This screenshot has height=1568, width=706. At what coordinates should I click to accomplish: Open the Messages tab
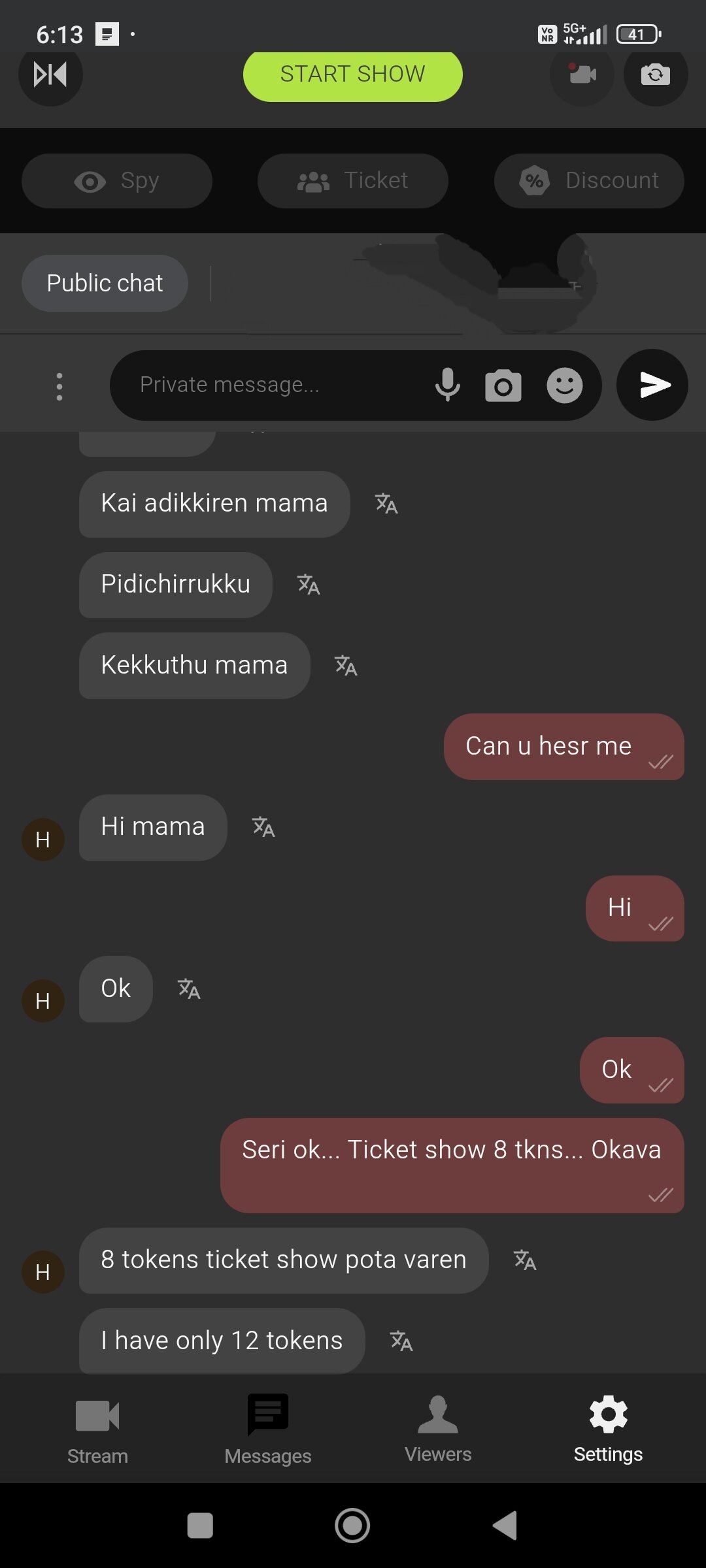(268, 1429)
